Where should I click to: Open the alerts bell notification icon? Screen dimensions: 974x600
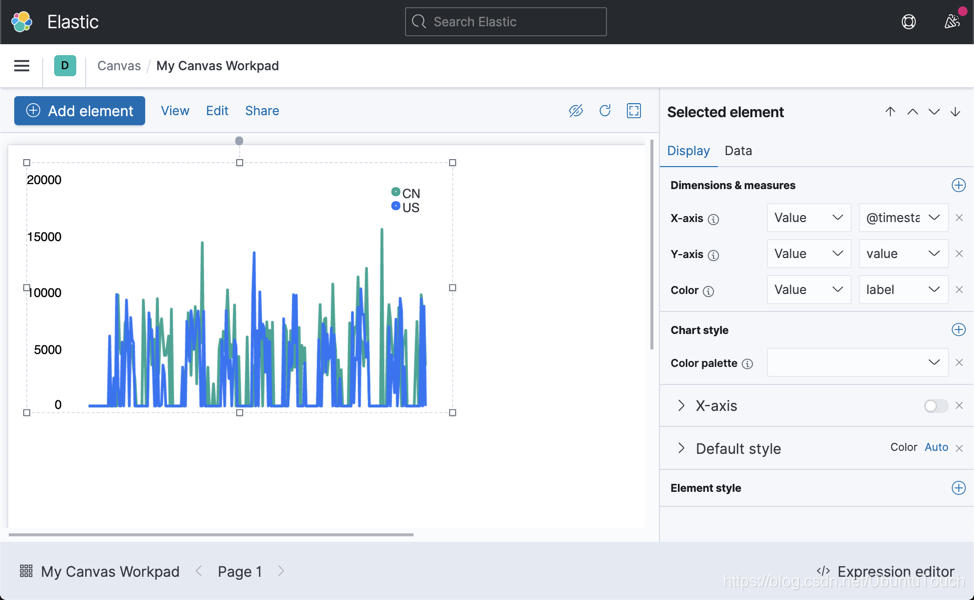(x=951, y=21)
